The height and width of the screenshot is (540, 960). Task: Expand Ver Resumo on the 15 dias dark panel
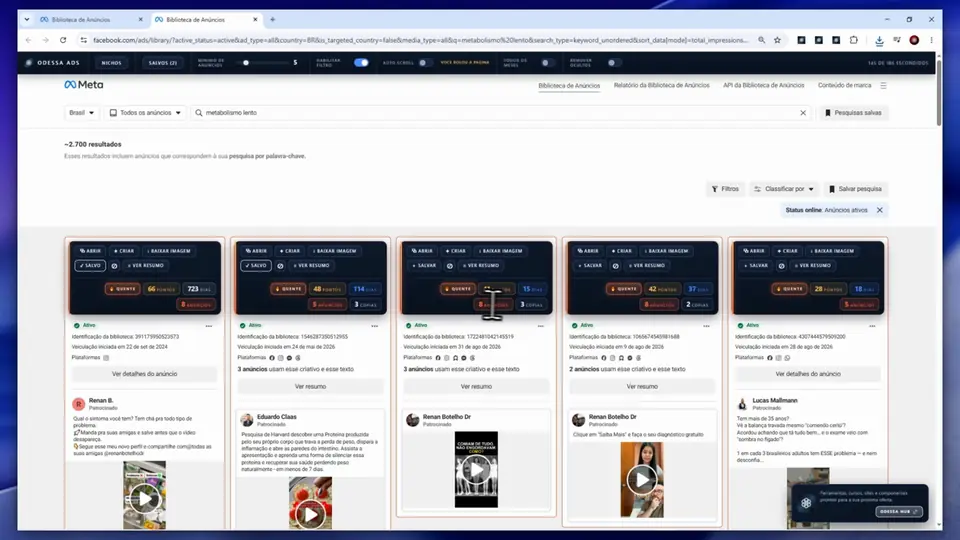481,266
